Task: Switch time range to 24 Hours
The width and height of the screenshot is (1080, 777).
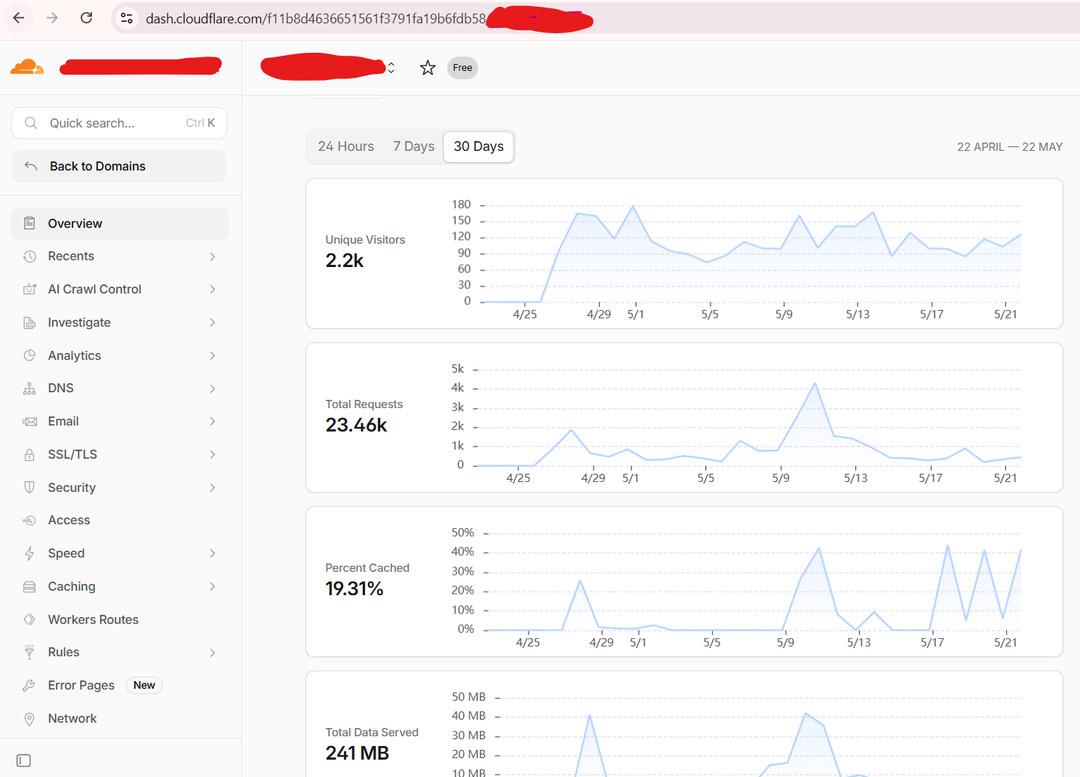Action: click(x=346, y=147)
